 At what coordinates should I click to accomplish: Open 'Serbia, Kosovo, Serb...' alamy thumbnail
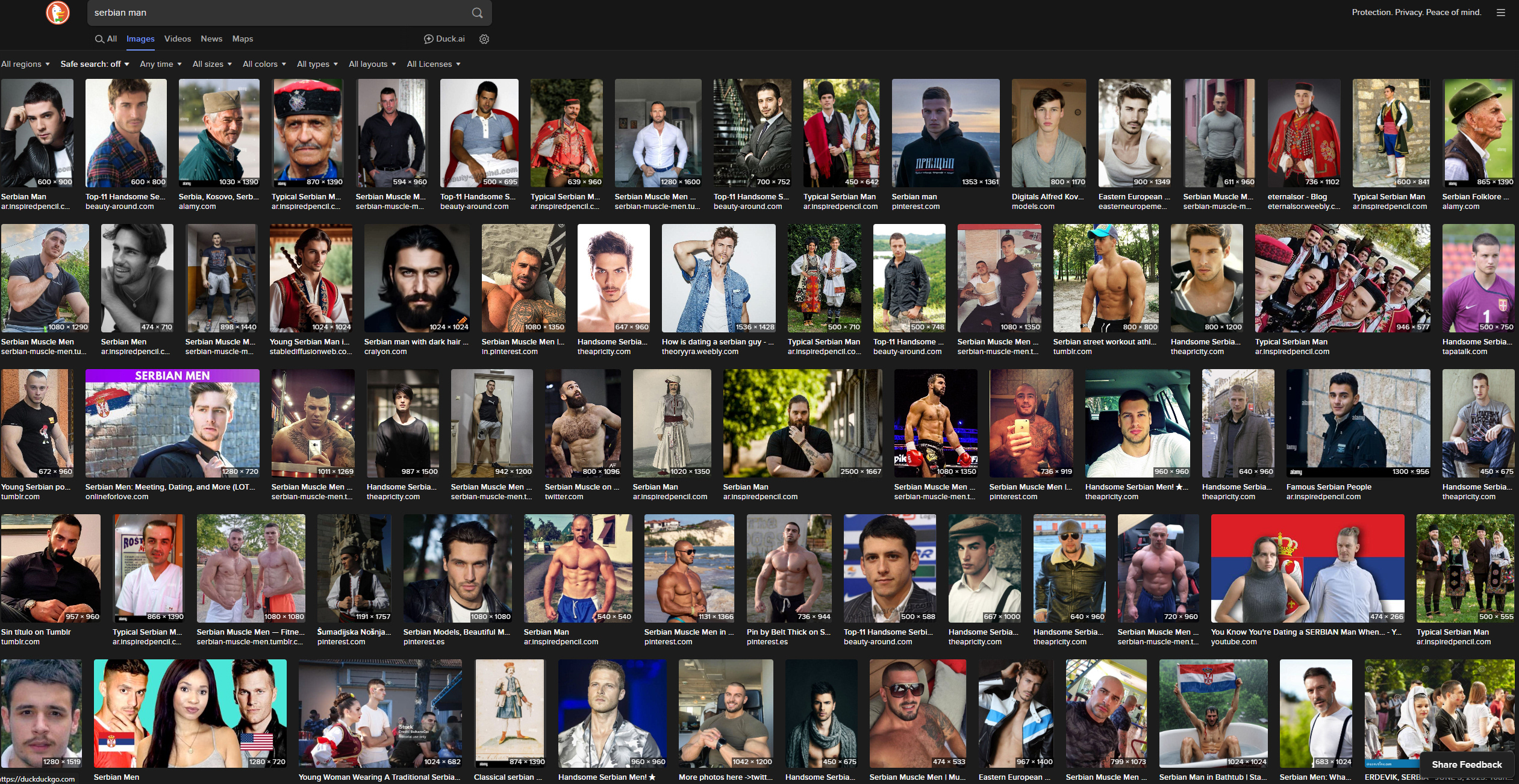(x=219, y=133)
